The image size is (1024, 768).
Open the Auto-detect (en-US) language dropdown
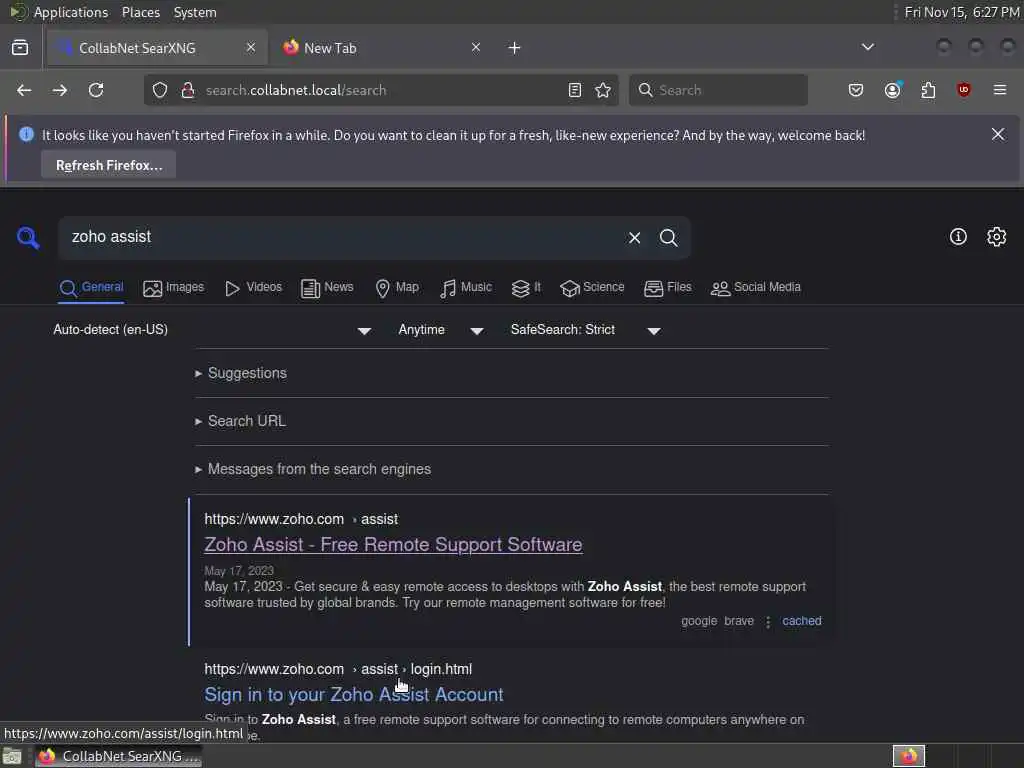click(212, 330)
